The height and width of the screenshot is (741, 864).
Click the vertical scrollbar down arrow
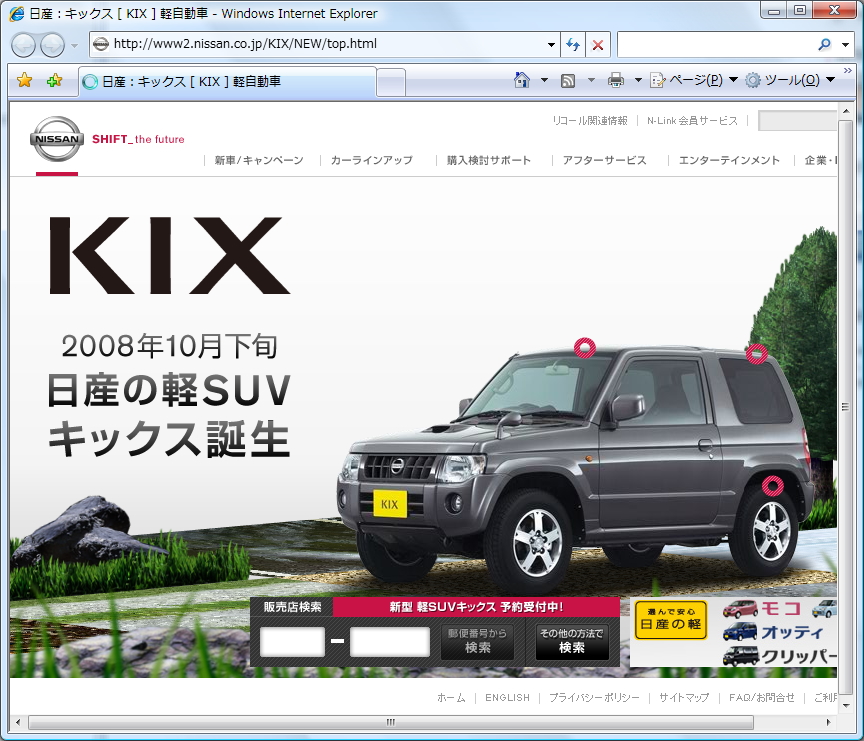point(846,705)
